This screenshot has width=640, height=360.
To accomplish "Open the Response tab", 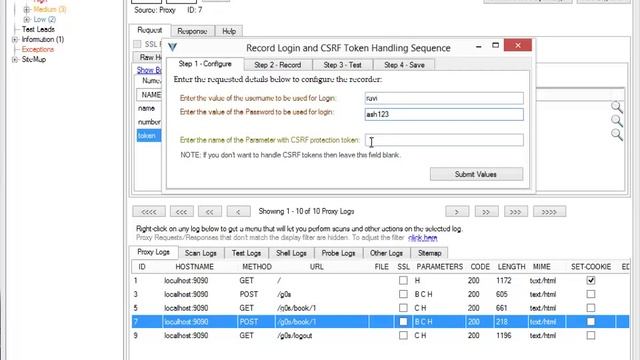I will 192,31.
